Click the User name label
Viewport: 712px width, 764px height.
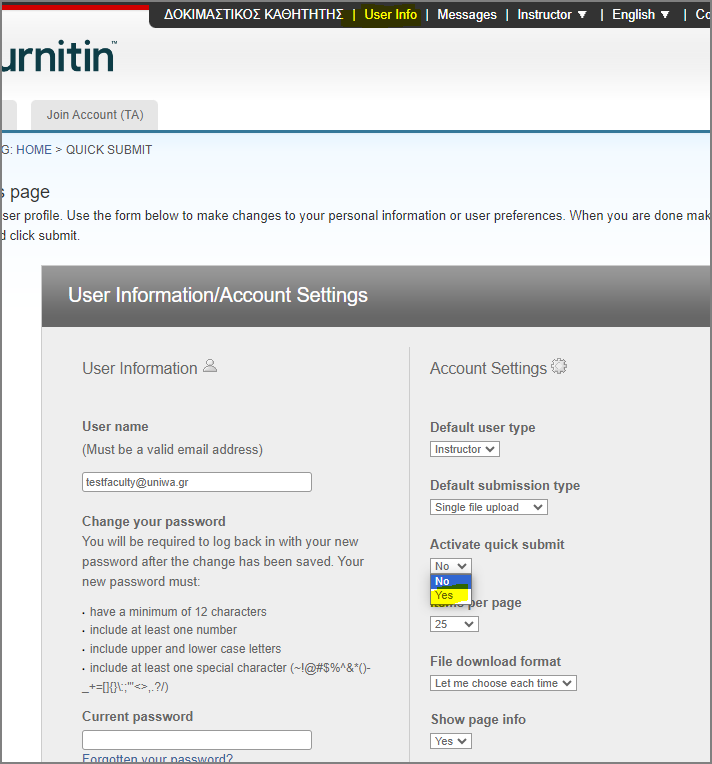pos(115,426)
